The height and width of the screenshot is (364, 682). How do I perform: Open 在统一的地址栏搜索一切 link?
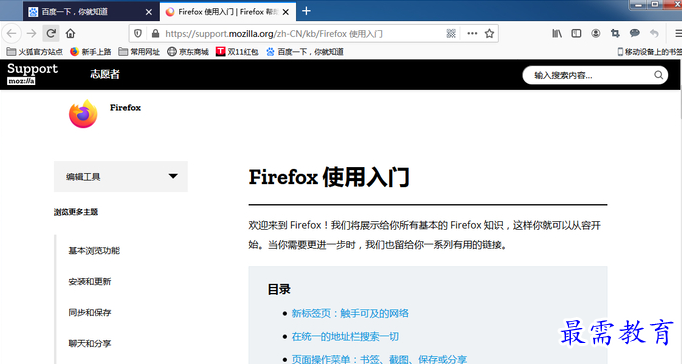(345, 336)
